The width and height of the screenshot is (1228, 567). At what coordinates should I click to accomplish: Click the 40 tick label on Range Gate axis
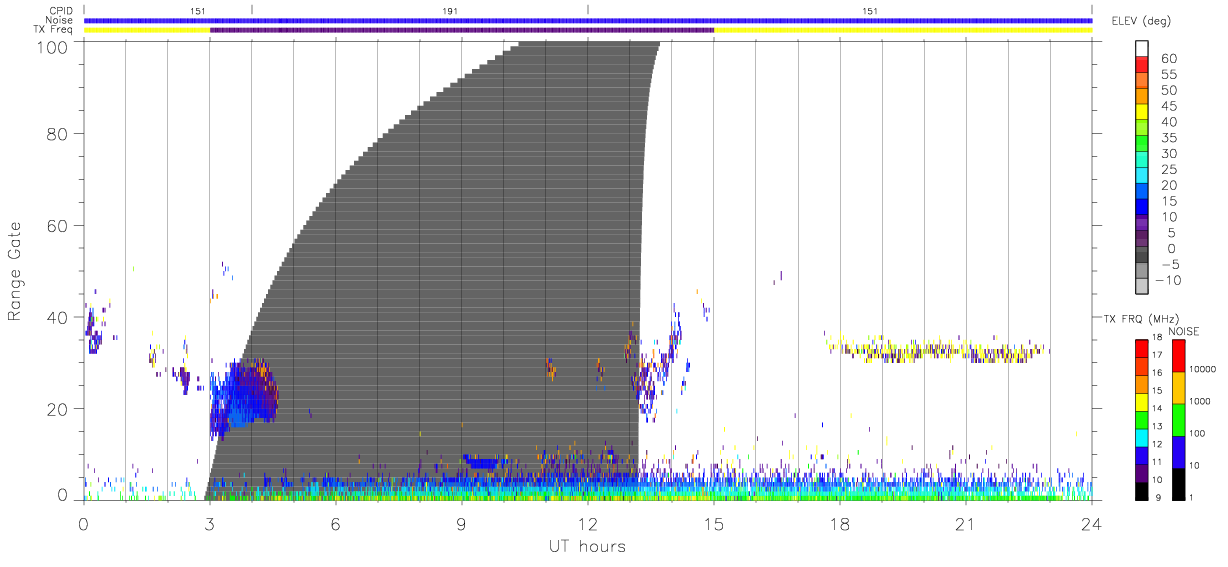(x=59, y=317)
